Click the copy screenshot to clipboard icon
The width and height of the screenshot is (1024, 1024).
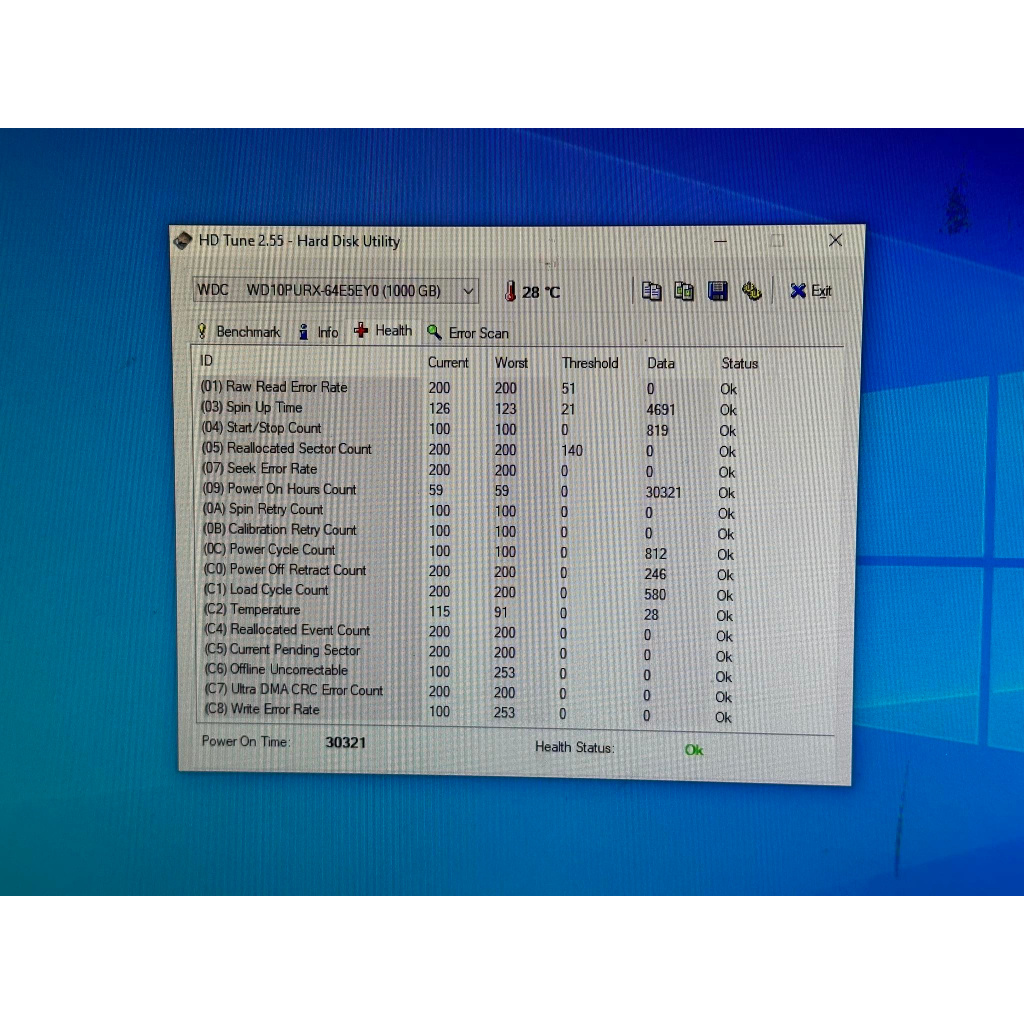[684, 291]
